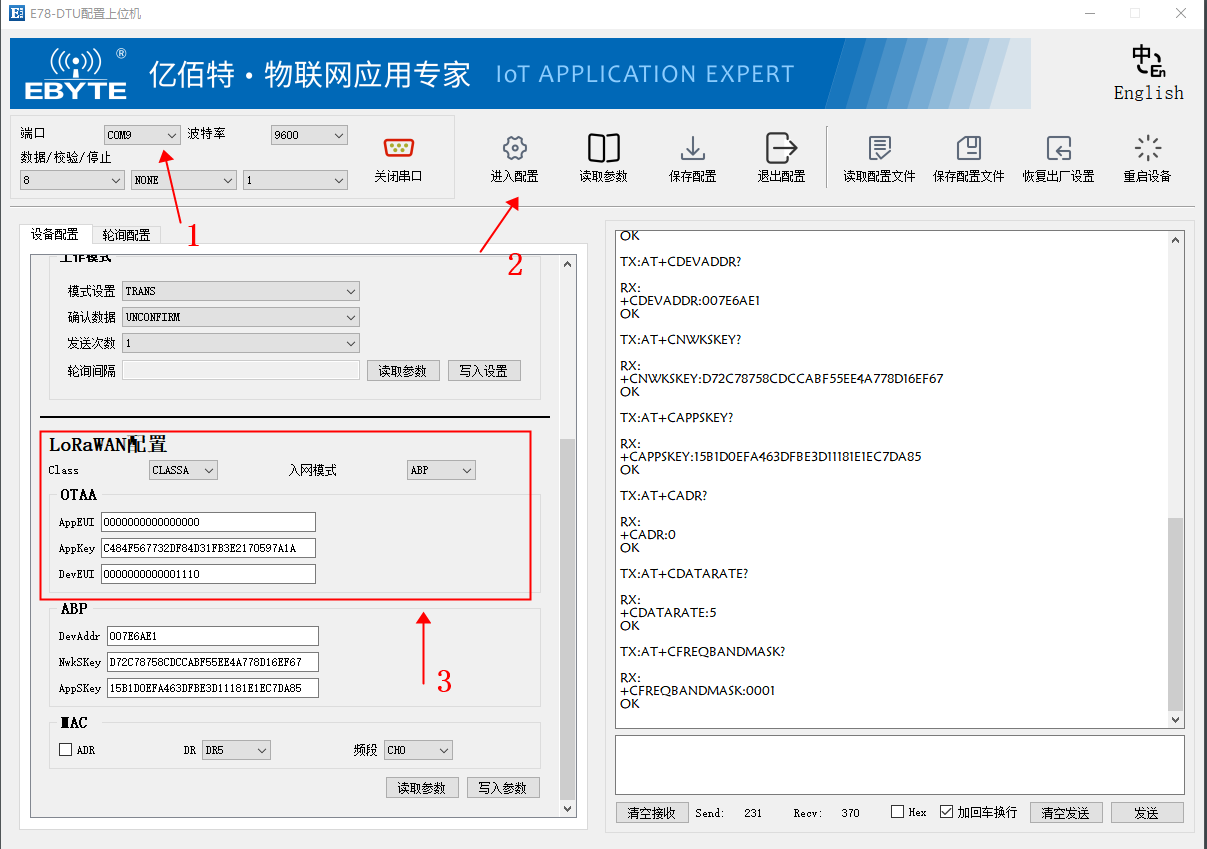
Task: Select the 设备配置 tab
Action: coord(55,234)
